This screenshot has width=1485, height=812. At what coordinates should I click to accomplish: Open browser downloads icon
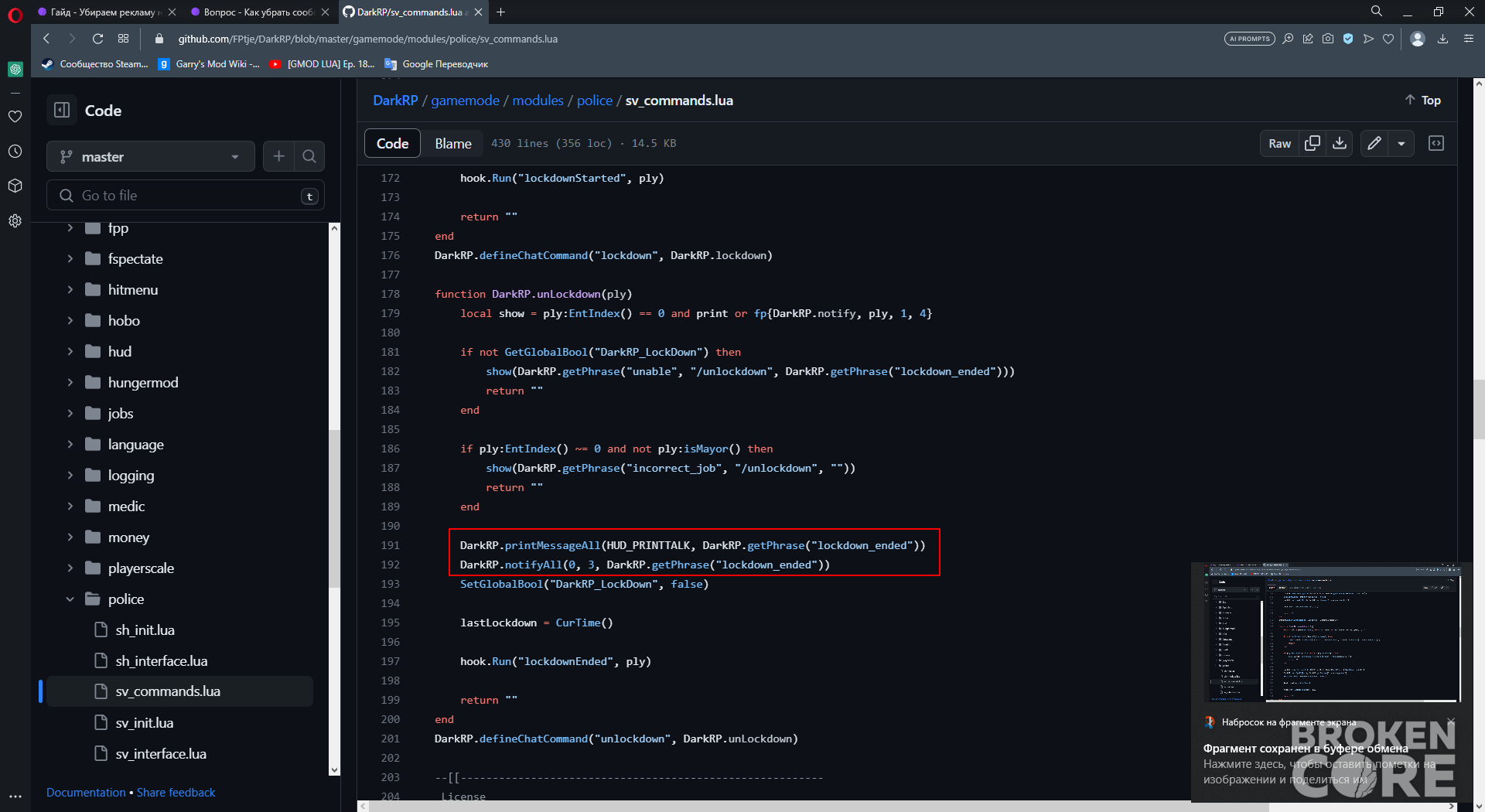click(x=1442, y=39)
